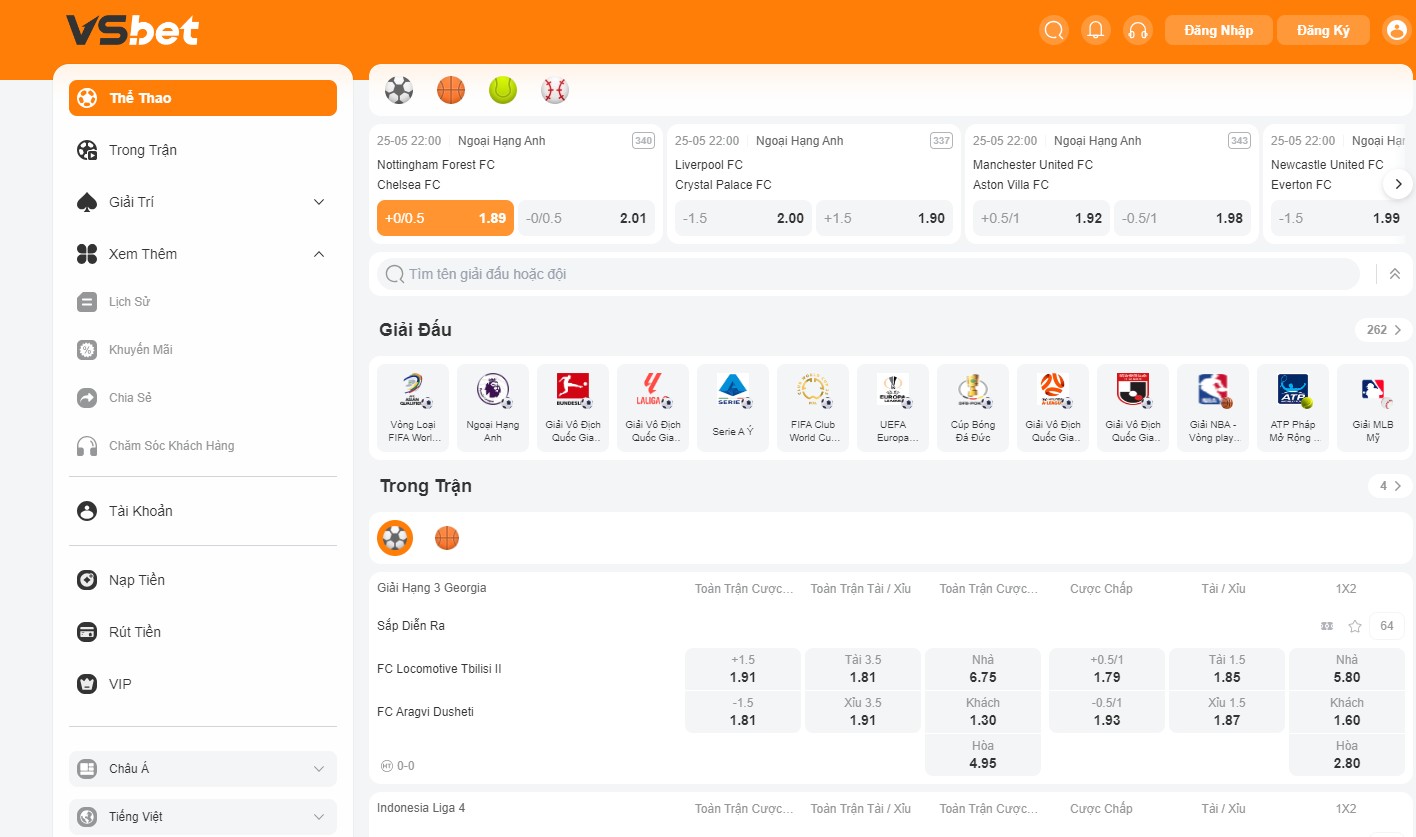Open FC Aragvi Dusheti team name
The width and height of the screenshot is (1416, 837).
tap(425, 712)
